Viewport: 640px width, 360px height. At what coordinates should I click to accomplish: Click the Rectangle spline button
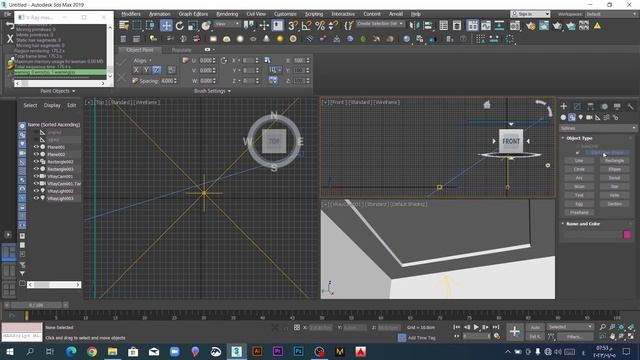tap(614, 161)
